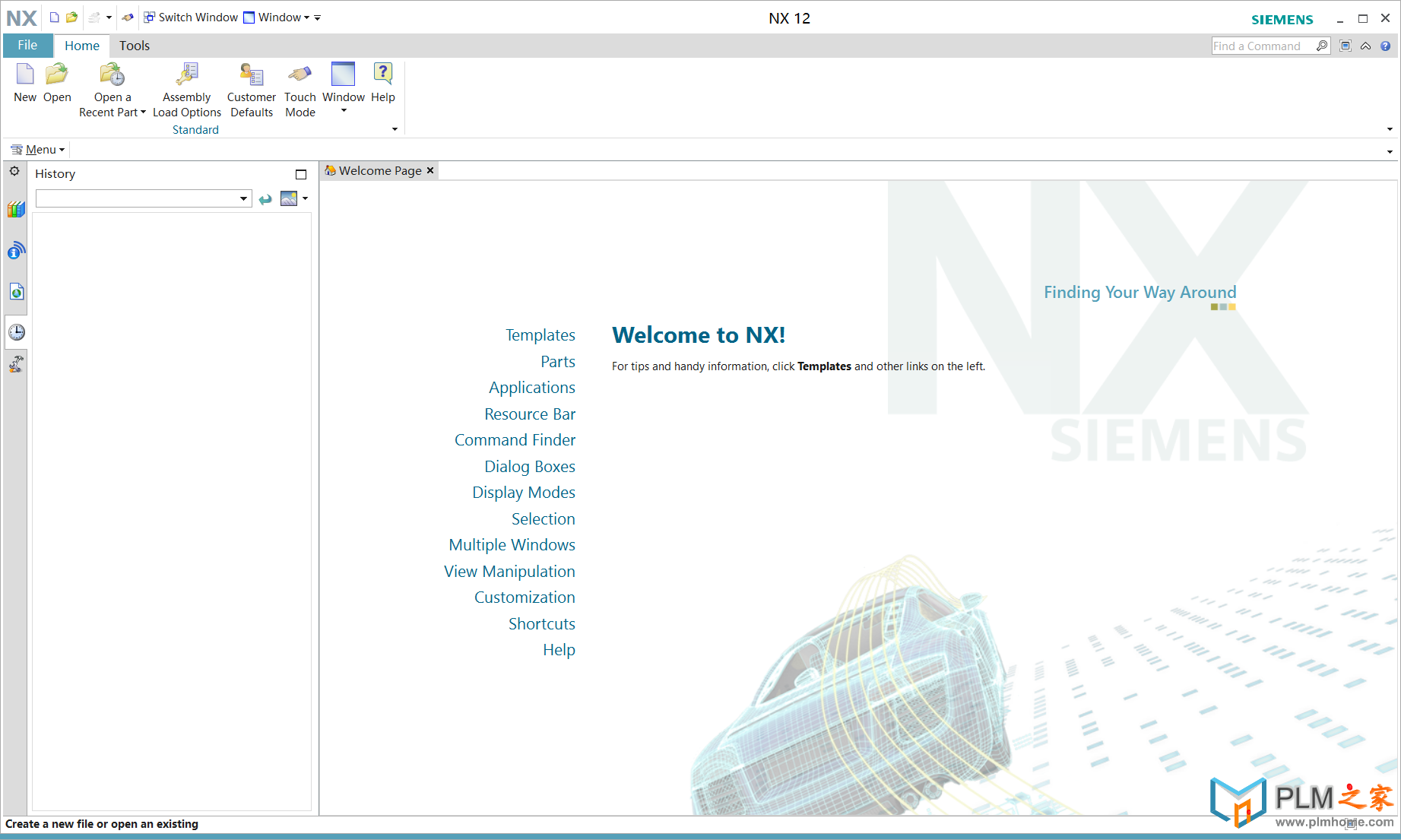Open the Menu dropdown
This screenshot has width=1401, height=840.
pyautogui.click(x=37, y=150)
